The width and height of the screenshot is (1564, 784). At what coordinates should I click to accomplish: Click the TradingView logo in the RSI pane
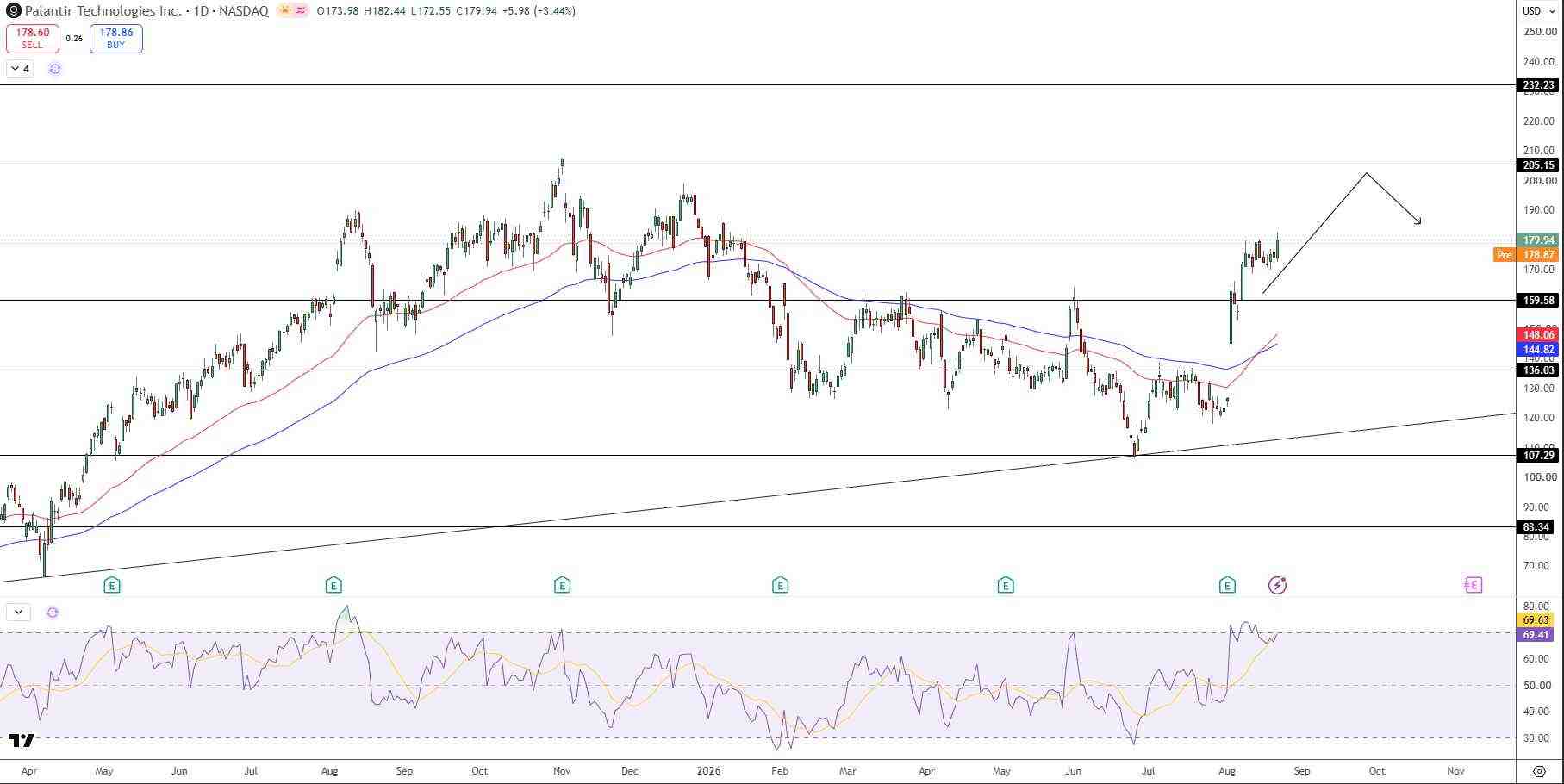pyautogui.click(x=22, y=740)
